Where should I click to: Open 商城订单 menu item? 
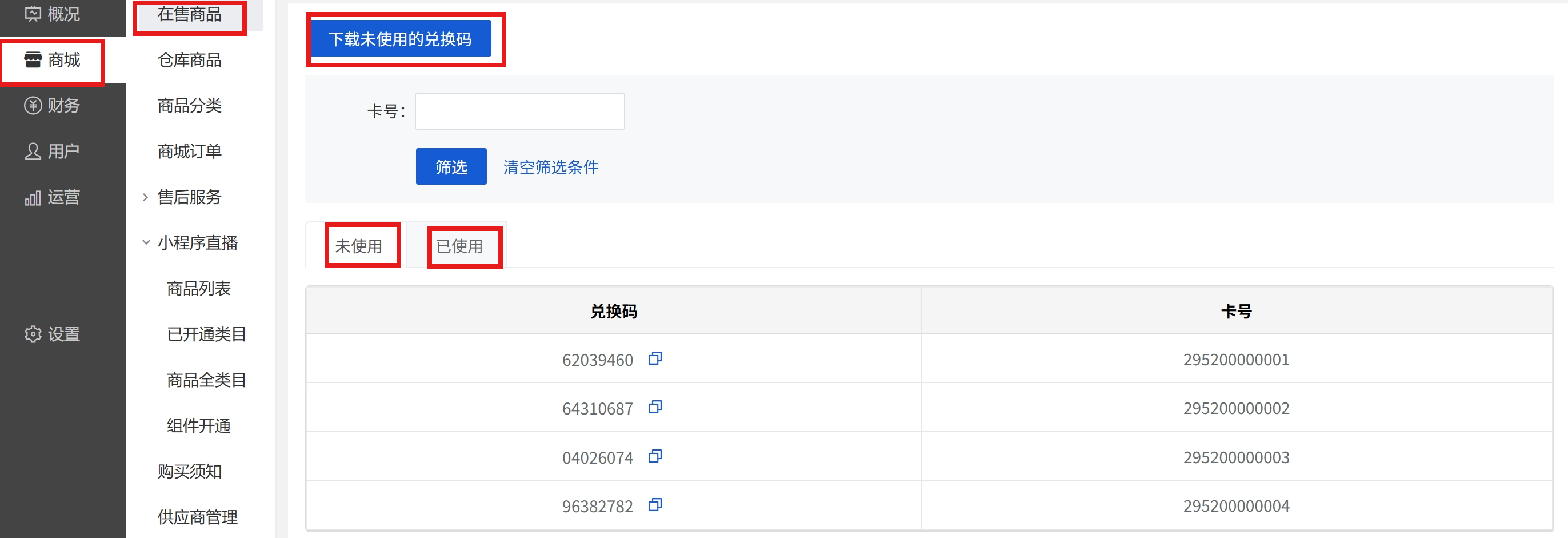[189, 151]
